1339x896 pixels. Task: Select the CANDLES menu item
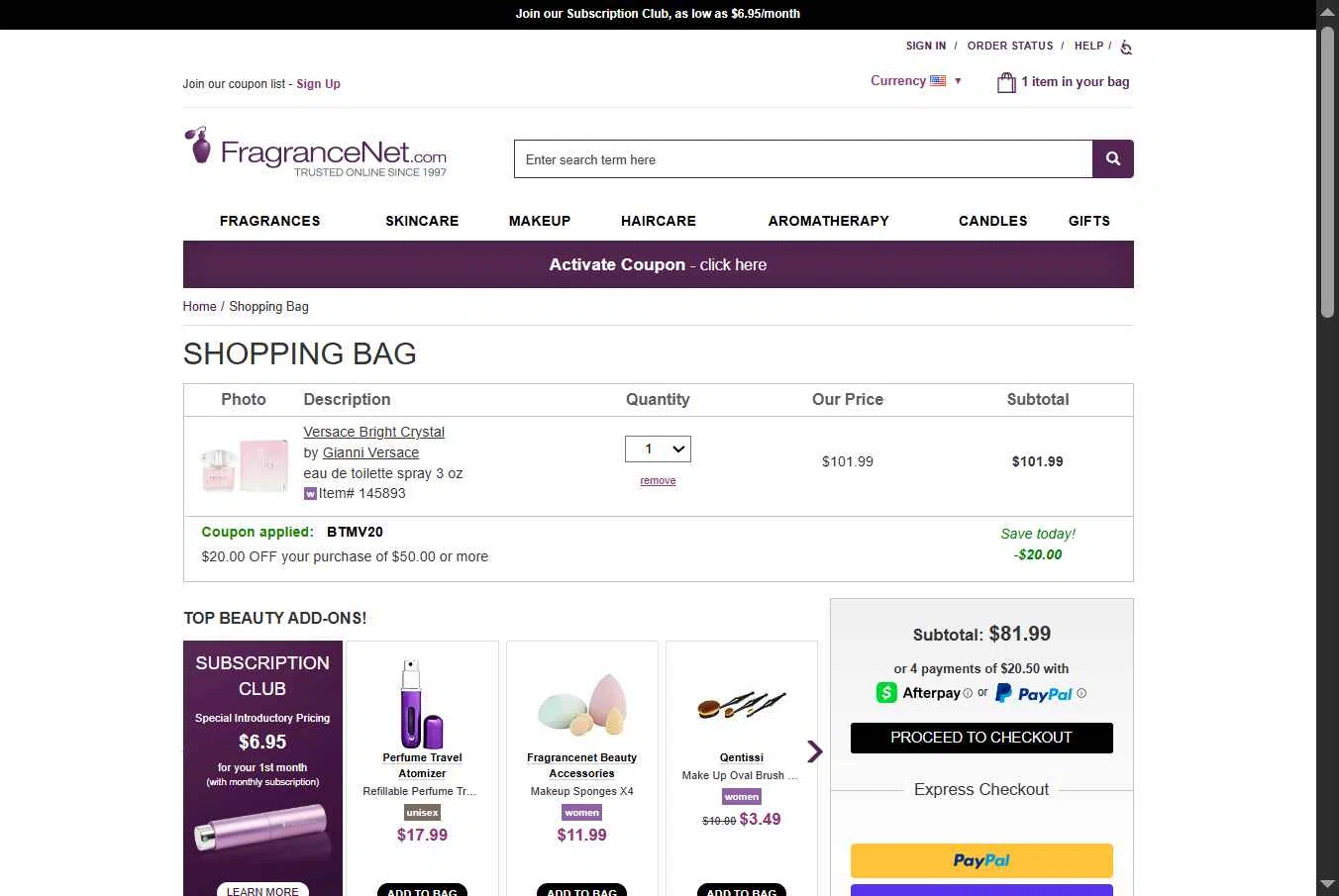[993, 221]
